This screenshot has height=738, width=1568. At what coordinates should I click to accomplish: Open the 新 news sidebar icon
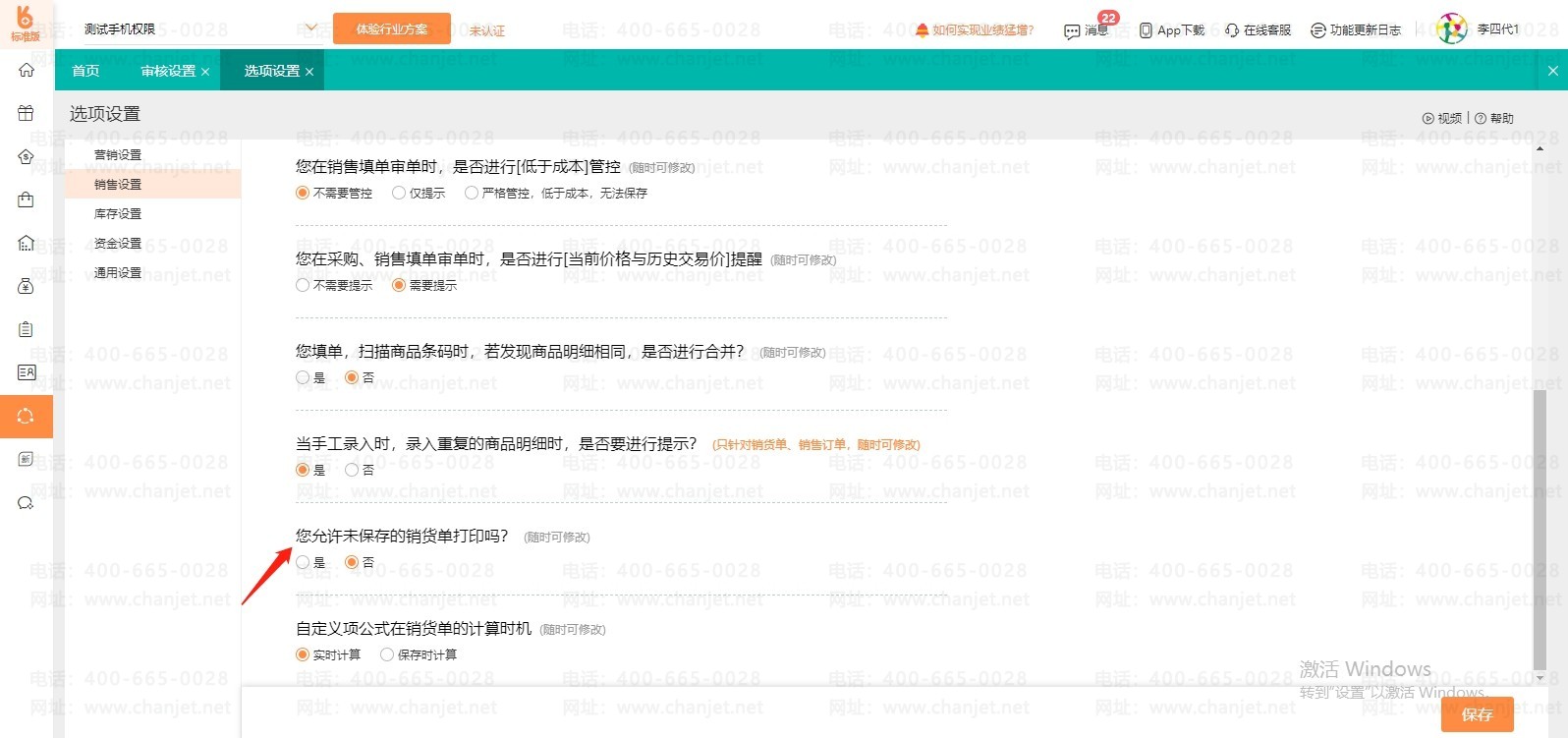pyautogui.click(x=27, y=459)
